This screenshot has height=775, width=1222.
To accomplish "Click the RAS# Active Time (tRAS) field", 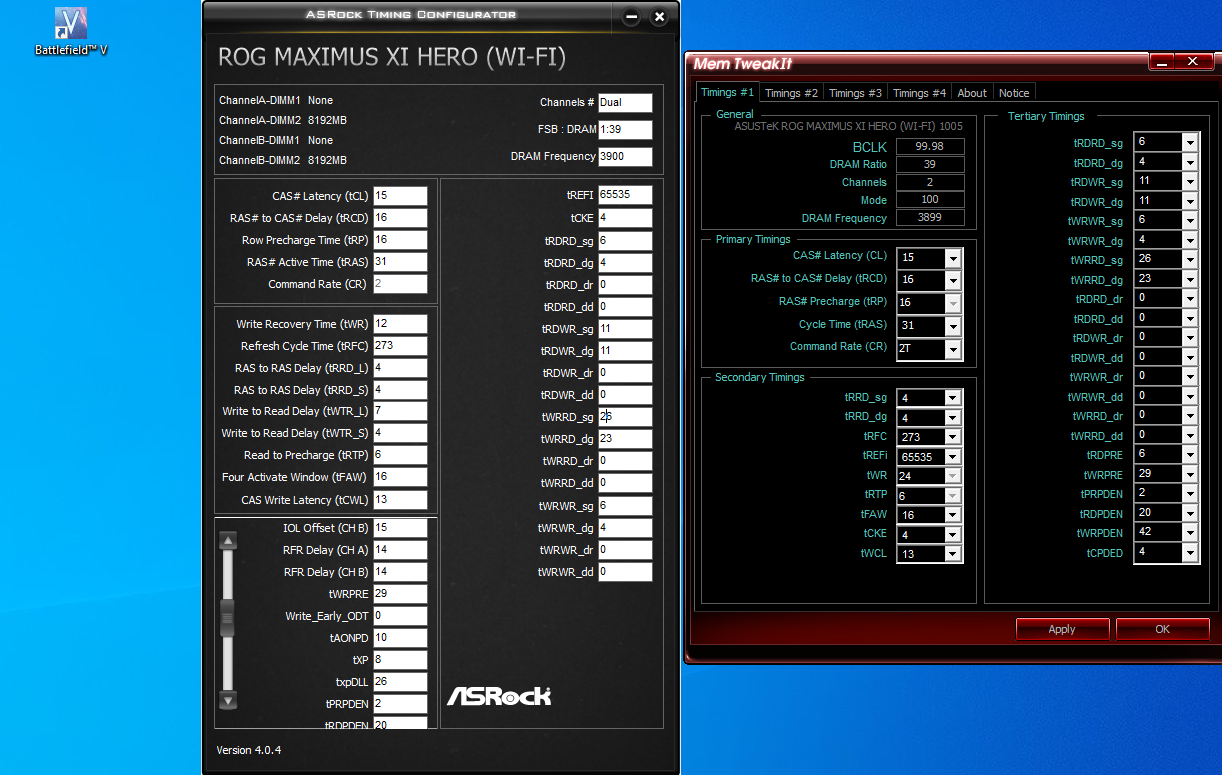I will pos(400,262).
